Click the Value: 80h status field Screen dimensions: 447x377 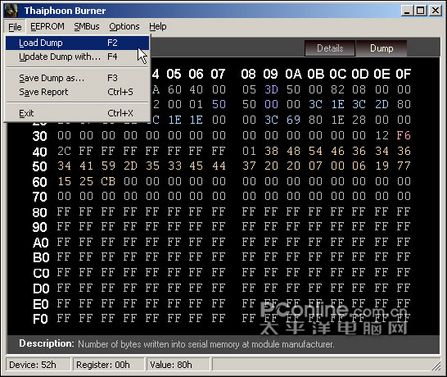click(178, 365)
